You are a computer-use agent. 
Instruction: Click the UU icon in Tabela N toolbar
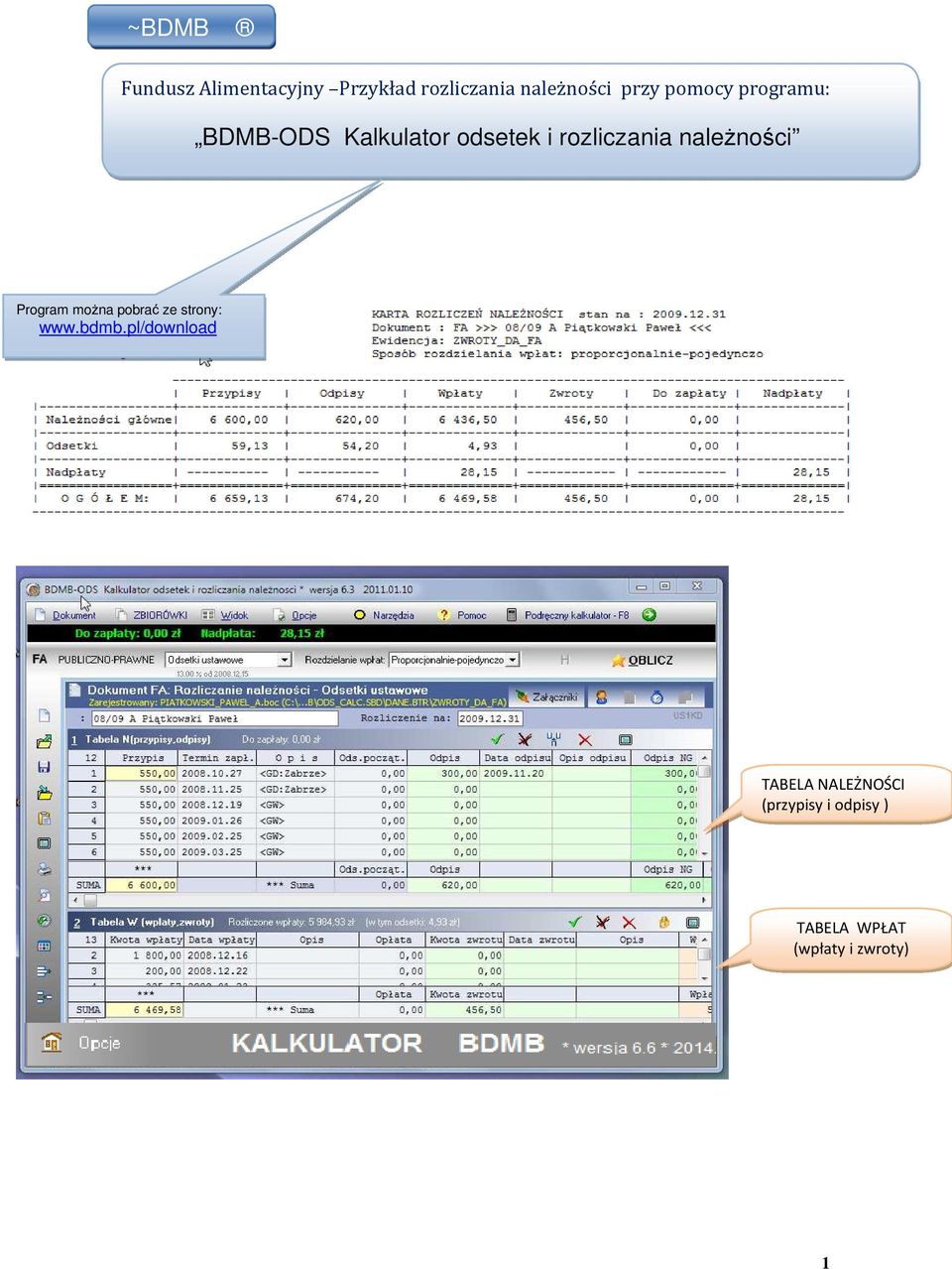tap(553, 739)
